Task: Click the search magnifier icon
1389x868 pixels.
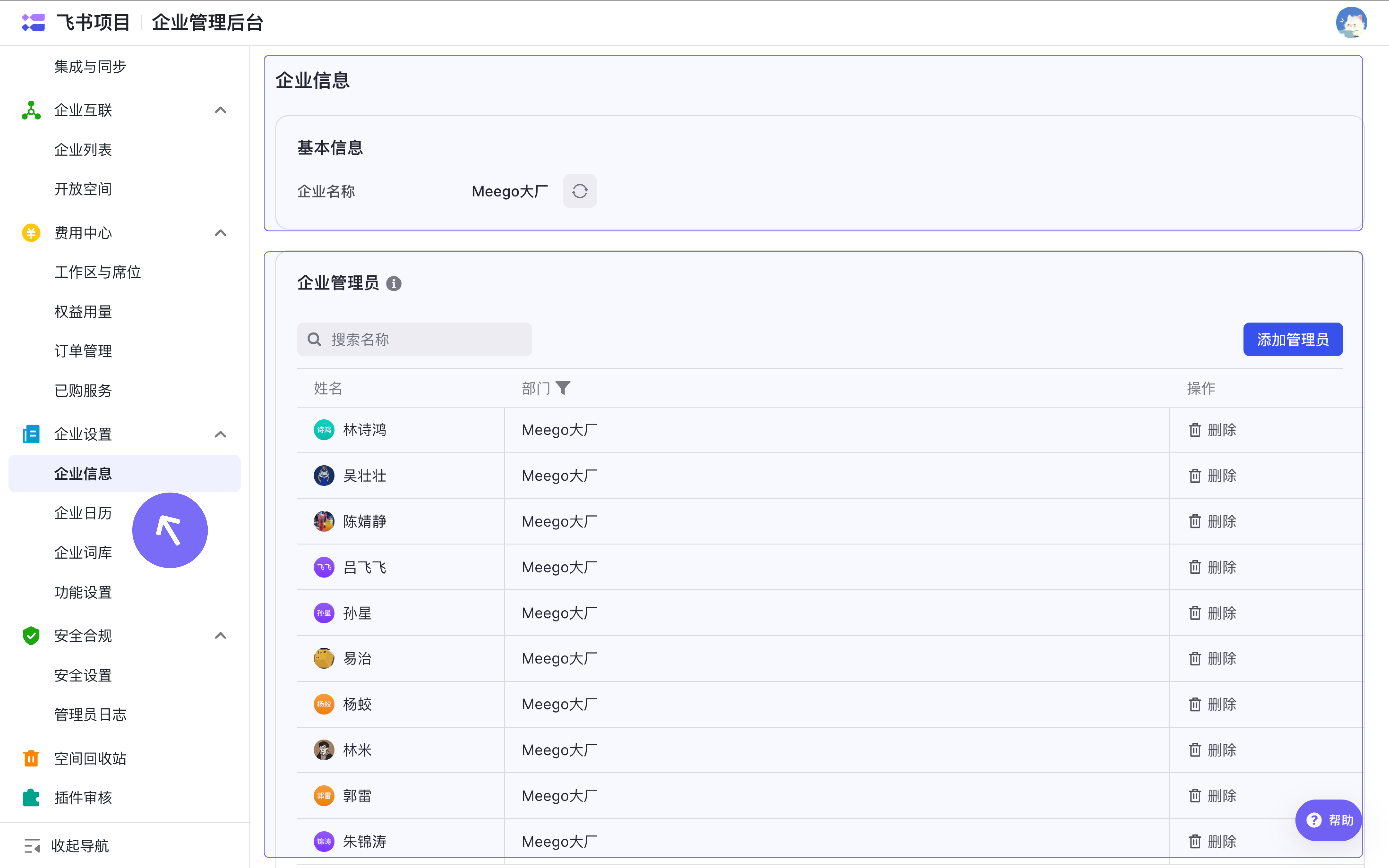Action: pyautogui.click(x=314, y=339)
